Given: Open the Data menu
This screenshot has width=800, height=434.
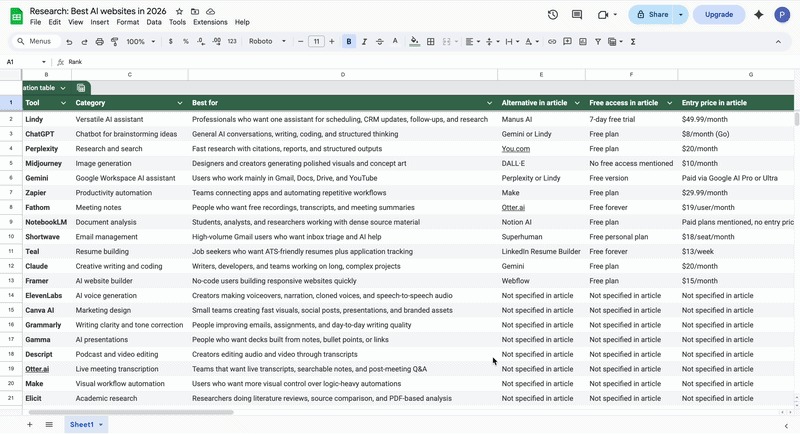Looking at the screenshot, I should 154,22.
